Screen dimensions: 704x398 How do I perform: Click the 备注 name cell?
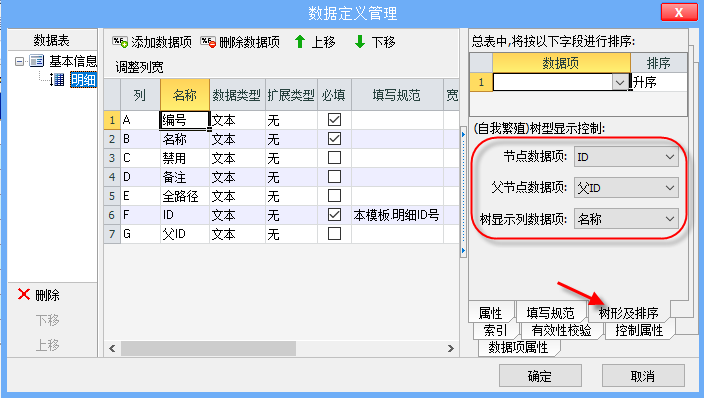pos(185,177)
